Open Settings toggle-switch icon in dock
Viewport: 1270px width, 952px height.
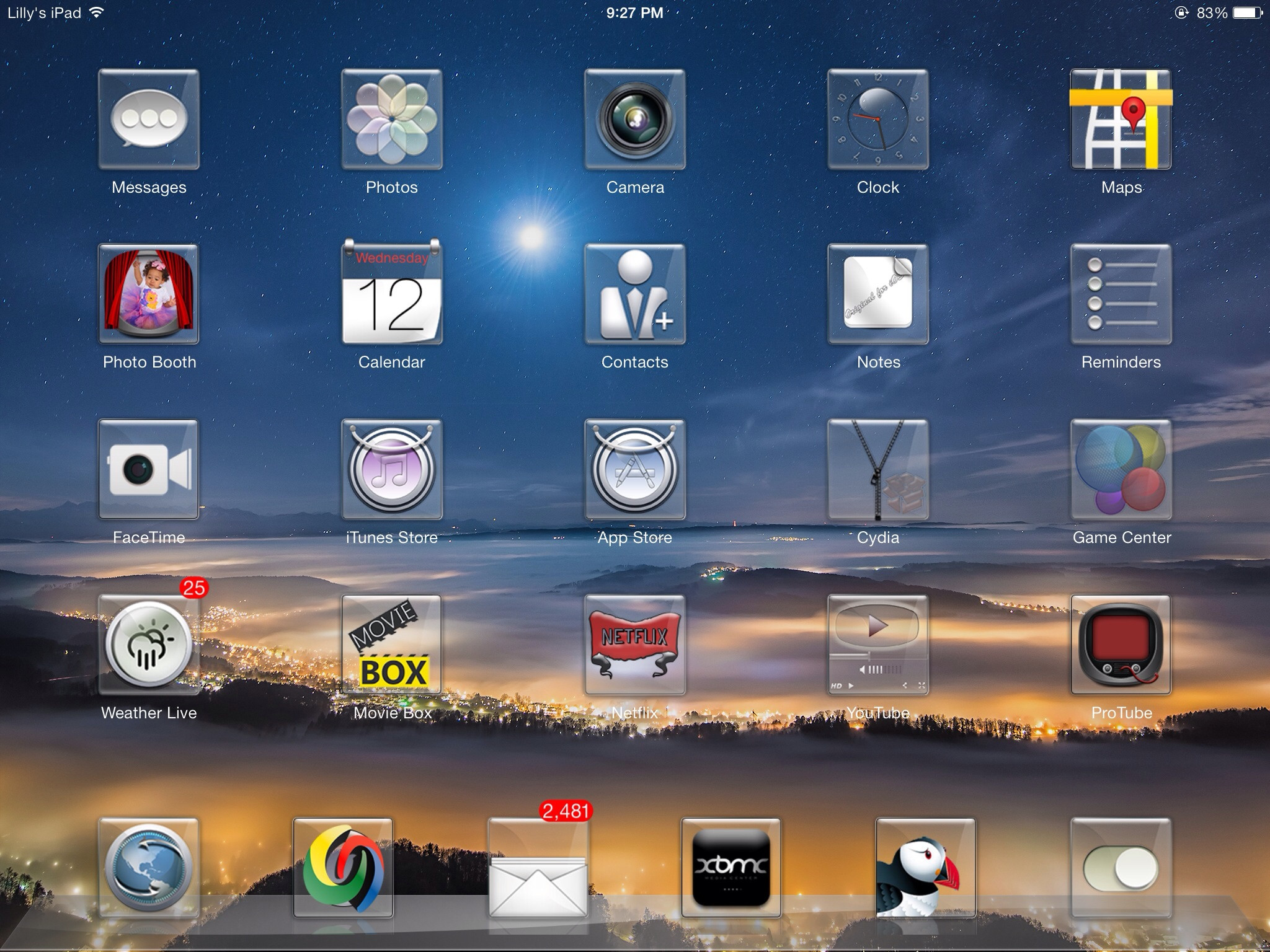[1121, 868]
